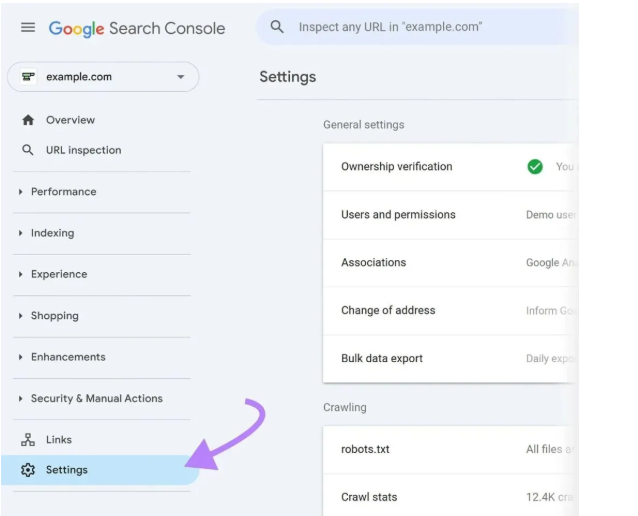Open the Crawl stats report row
This screenshot has height=516, width=638.
tap(369, 497)
